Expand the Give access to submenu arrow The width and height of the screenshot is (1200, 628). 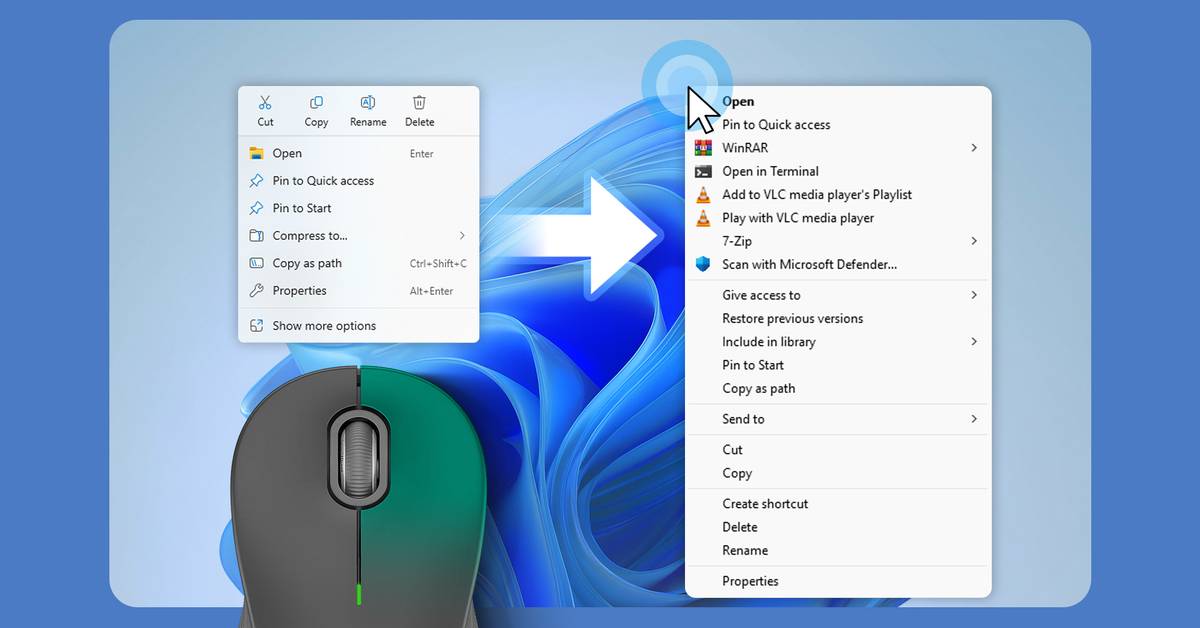974,295
